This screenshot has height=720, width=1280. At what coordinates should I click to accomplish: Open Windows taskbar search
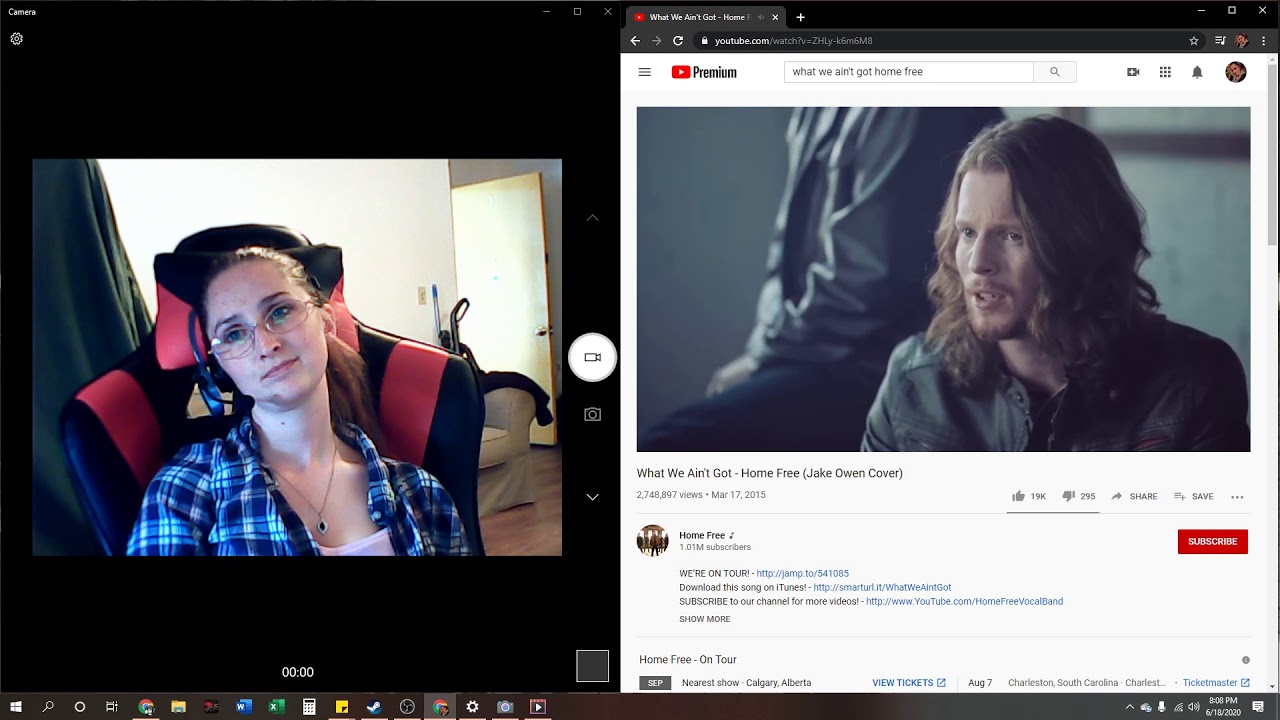pyautogui.click(x=48, y=707)
